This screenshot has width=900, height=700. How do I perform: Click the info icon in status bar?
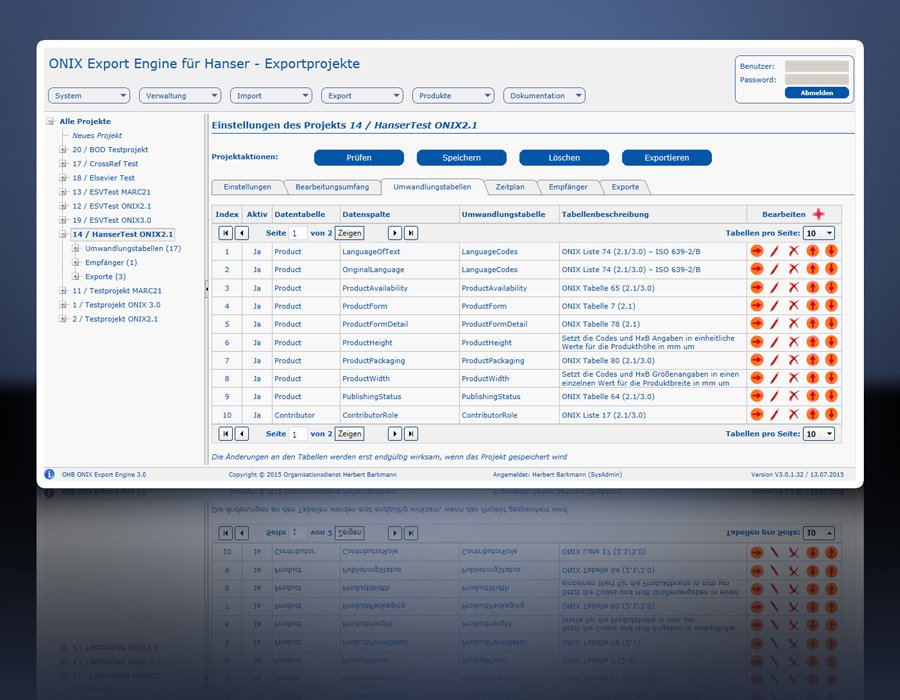50,474
